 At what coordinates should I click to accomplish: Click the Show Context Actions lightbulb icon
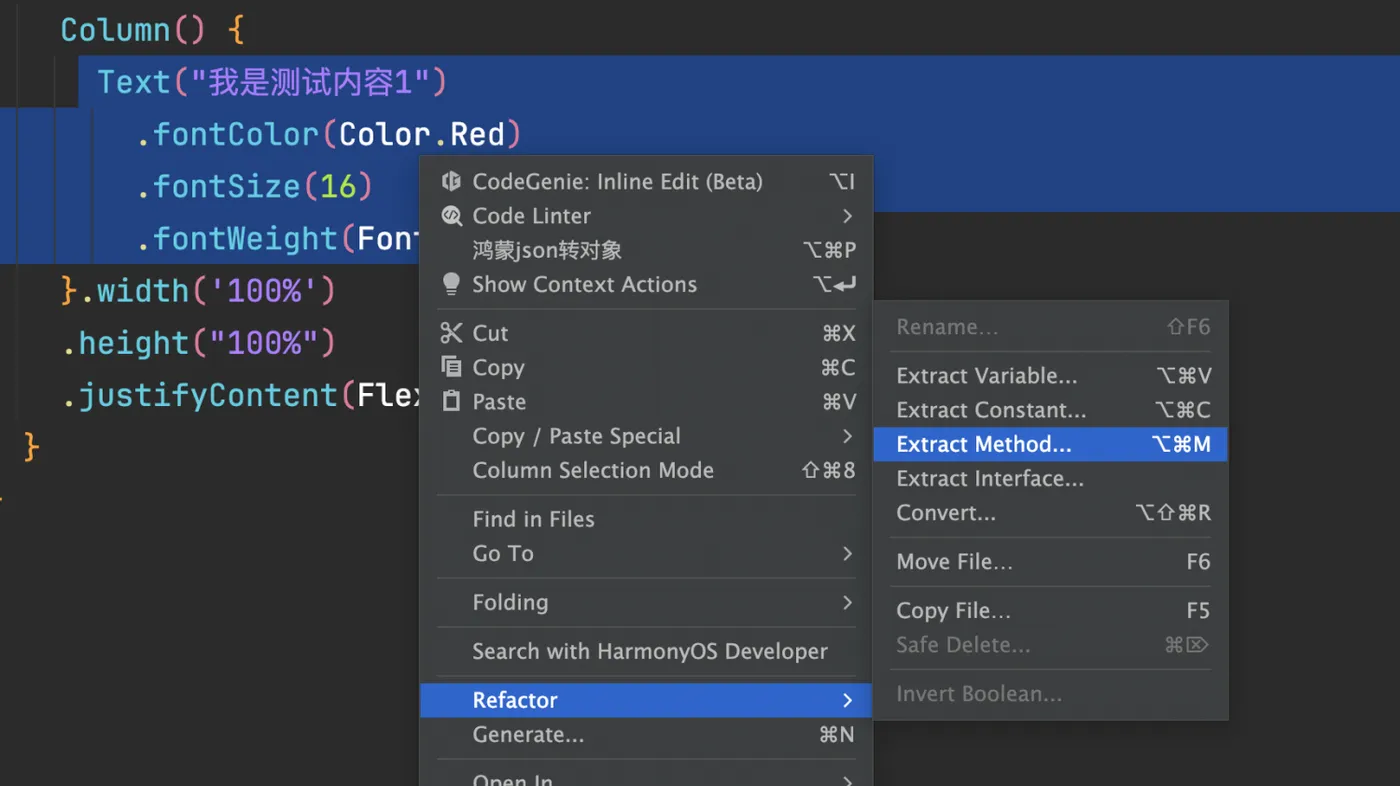[x=452, y=284]
